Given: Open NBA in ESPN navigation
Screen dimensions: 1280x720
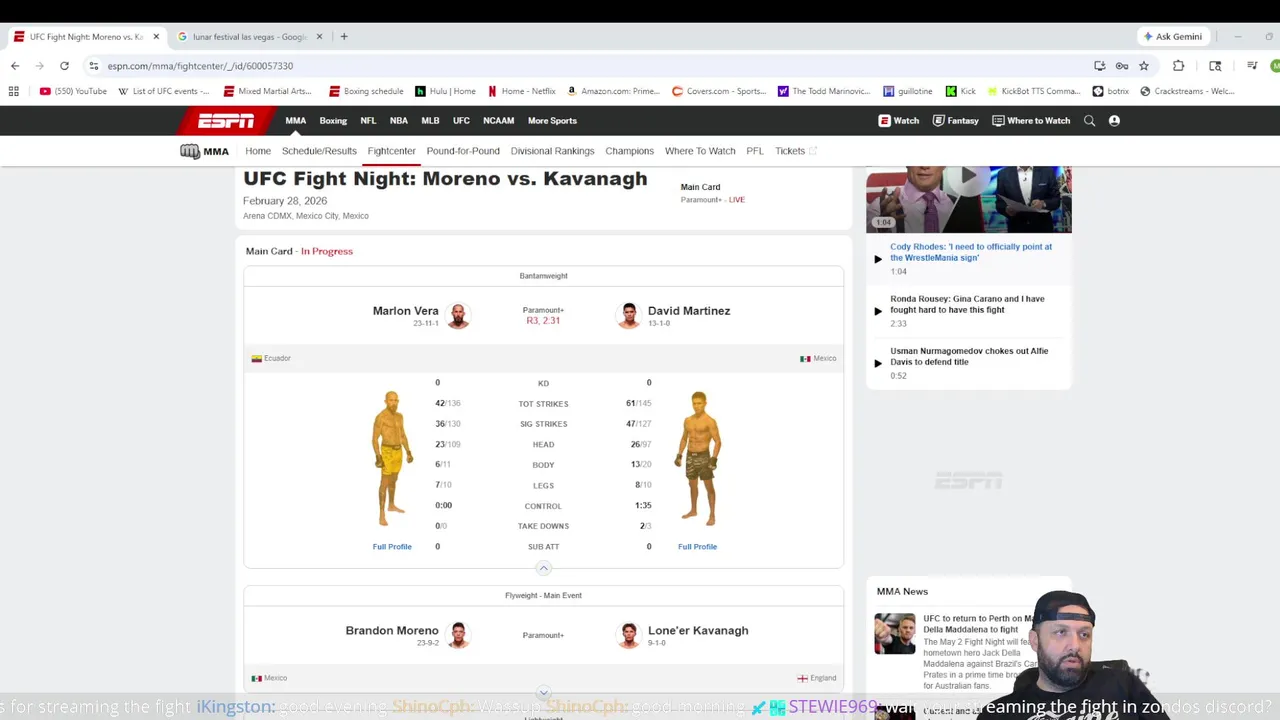Looking at the screenshot, I should click(399, 121).
